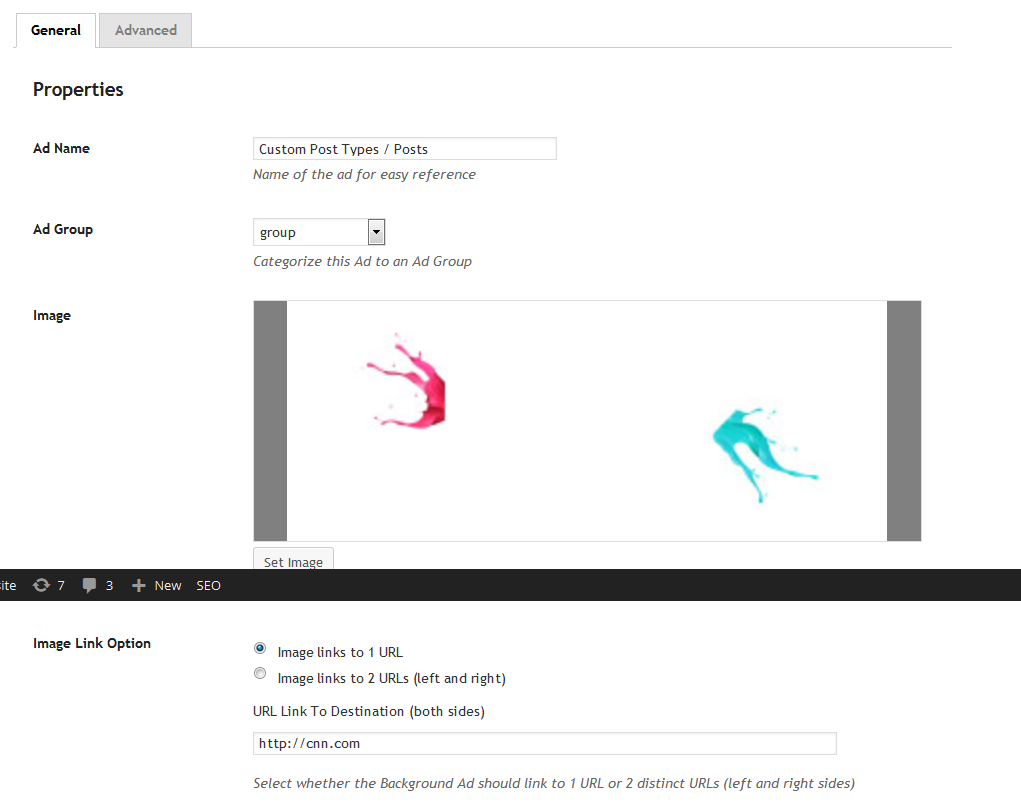Click the 'Ad Group' label
The width and height of the screenshot is (1021, 811).
click(63, 229)
